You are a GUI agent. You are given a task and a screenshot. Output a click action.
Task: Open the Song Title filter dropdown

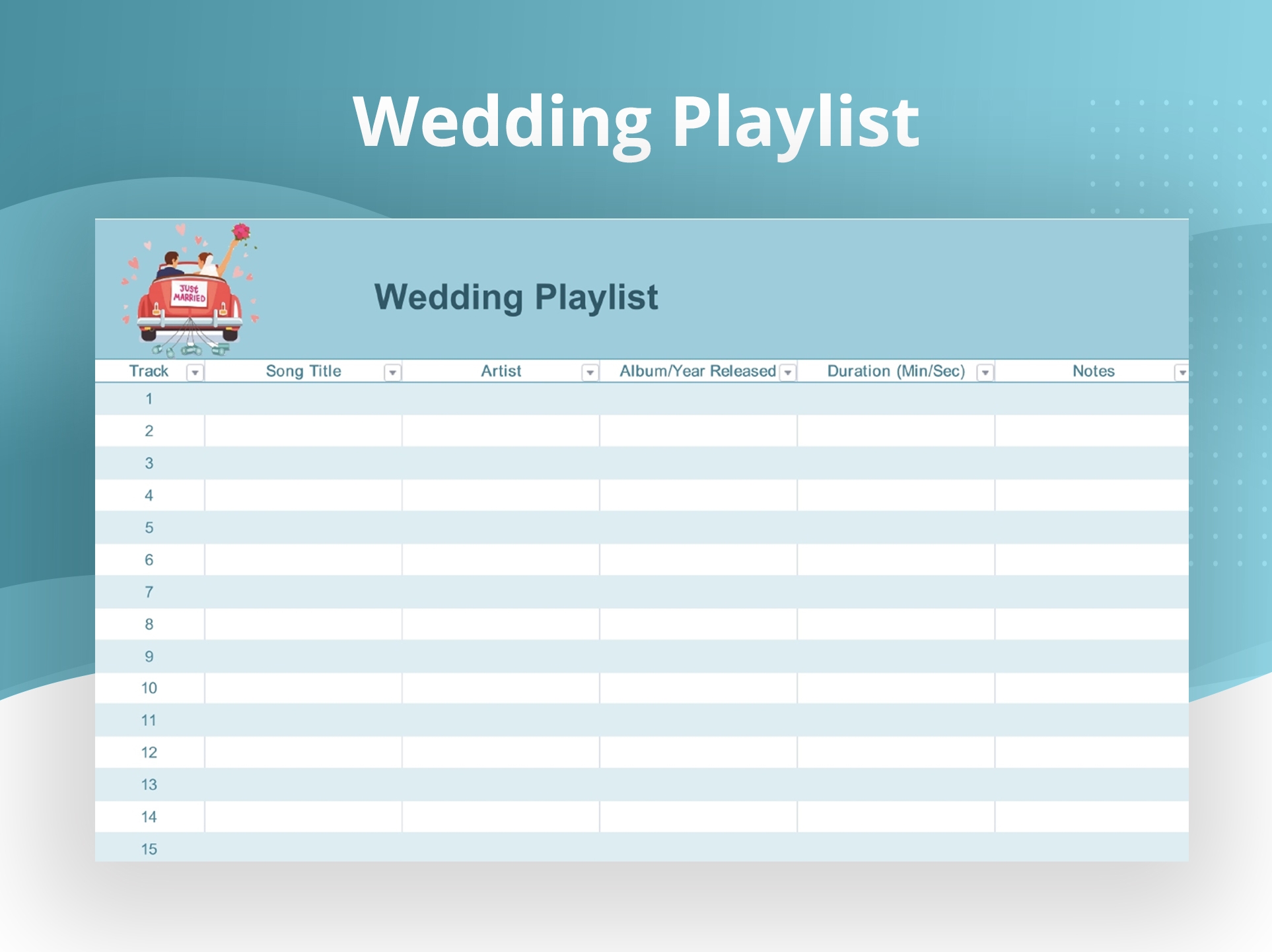point(392,373)
